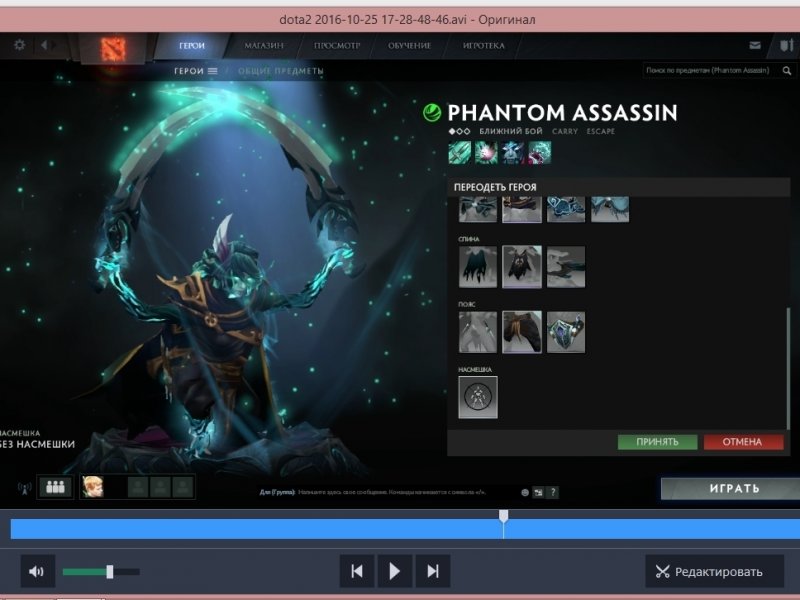Click the chat window expand icon
Screen dimensions: 800x600
(x=538, y=492)
